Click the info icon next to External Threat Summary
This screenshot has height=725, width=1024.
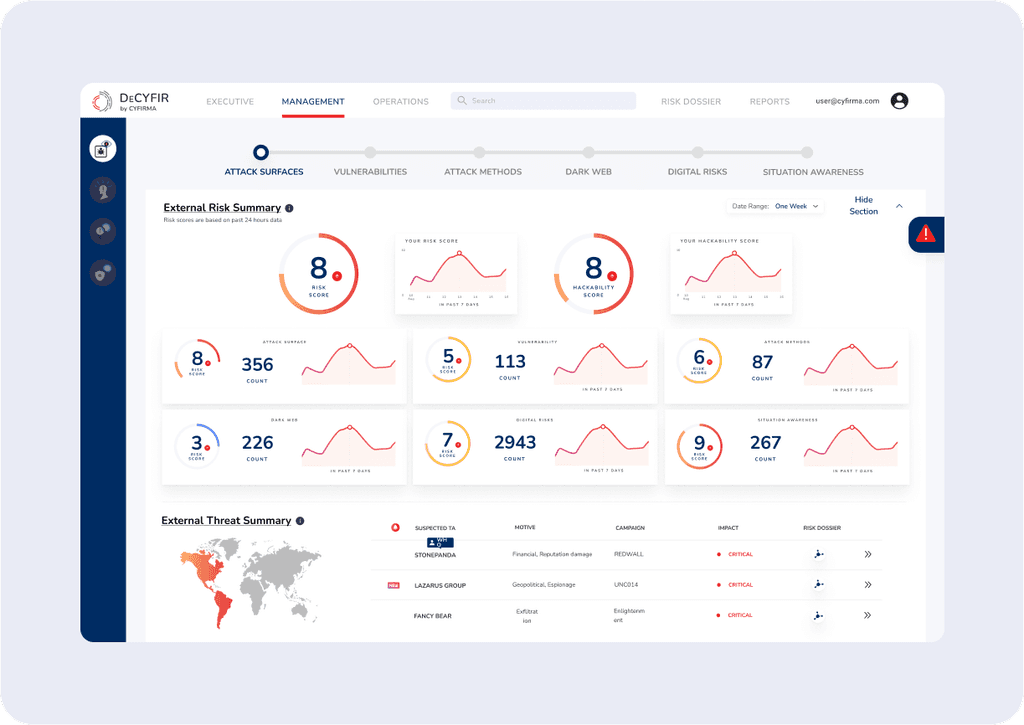point(300,521)
